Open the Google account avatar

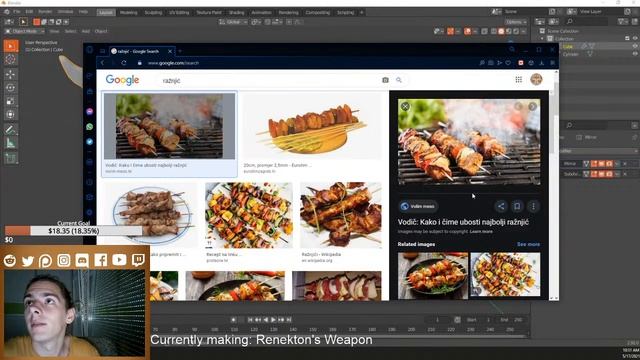(x=536, y=80)
